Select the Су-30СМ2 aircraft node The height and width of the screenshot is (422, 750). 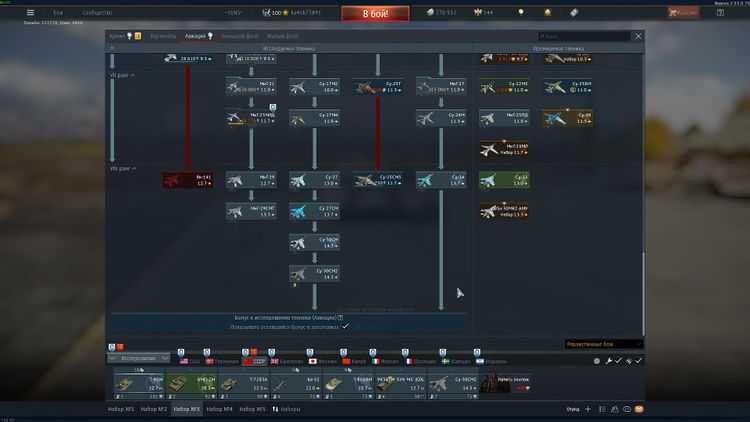[314, 273]
